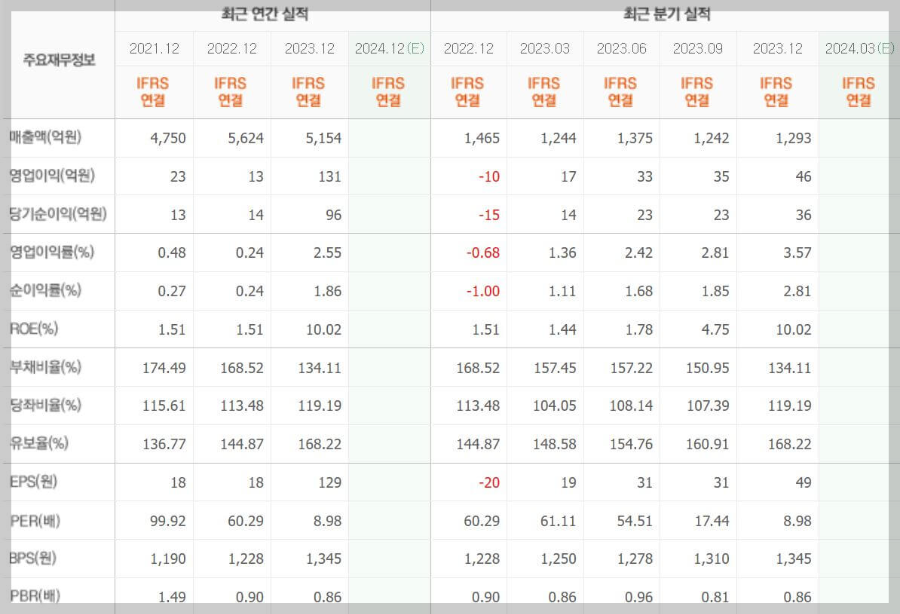The image size is (900, 614).
Task: Select the 영업이익률(%) row label
Action: pyautogui.click(x=52, y=252)
